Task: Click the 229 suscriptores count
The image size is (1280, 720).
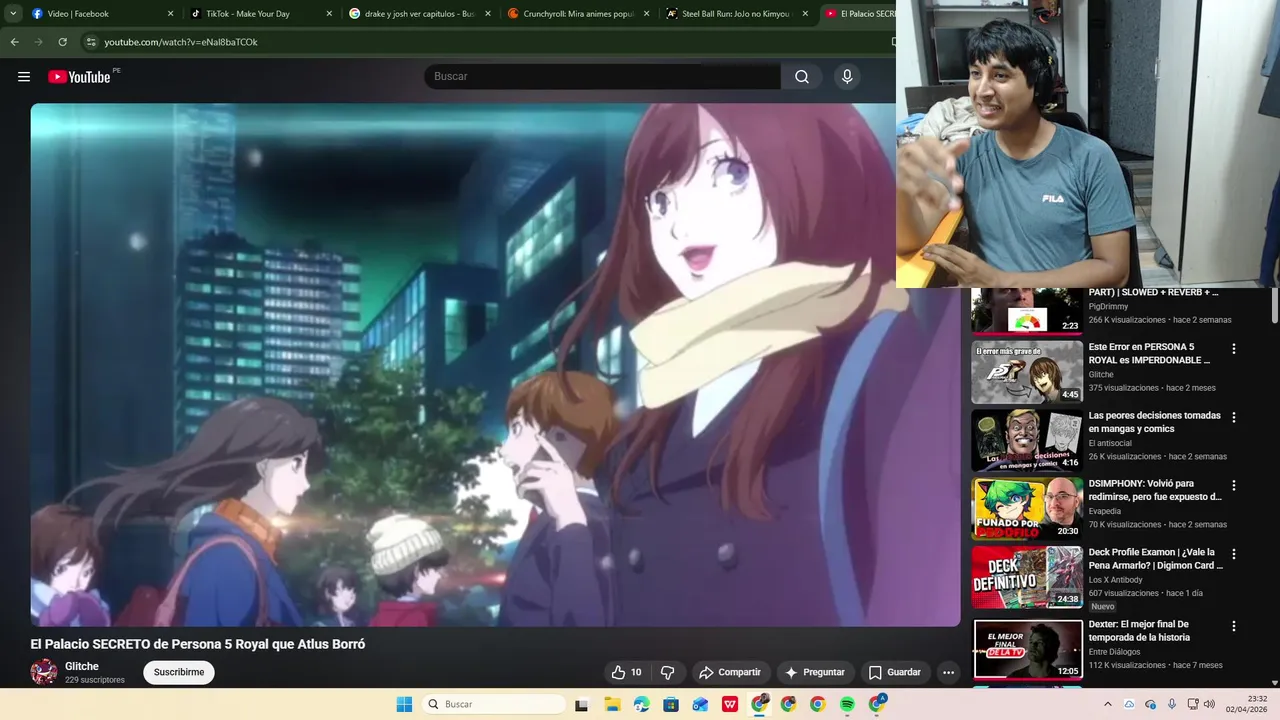Action: (95, 680)
